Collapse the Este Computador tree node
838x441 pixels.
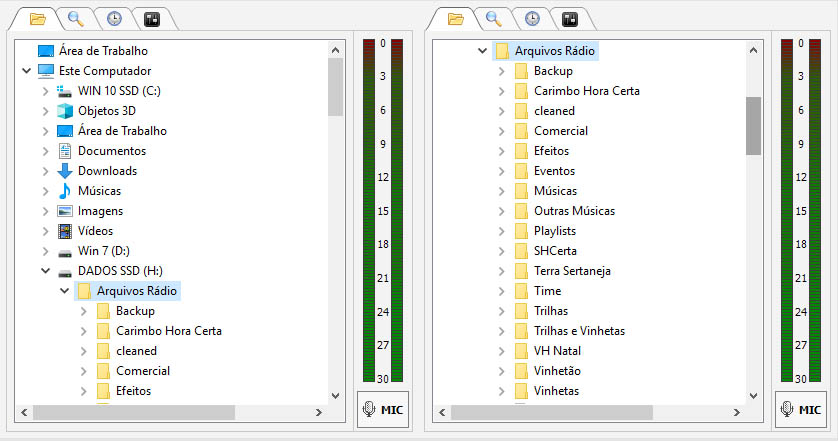[x=25, y=71]
